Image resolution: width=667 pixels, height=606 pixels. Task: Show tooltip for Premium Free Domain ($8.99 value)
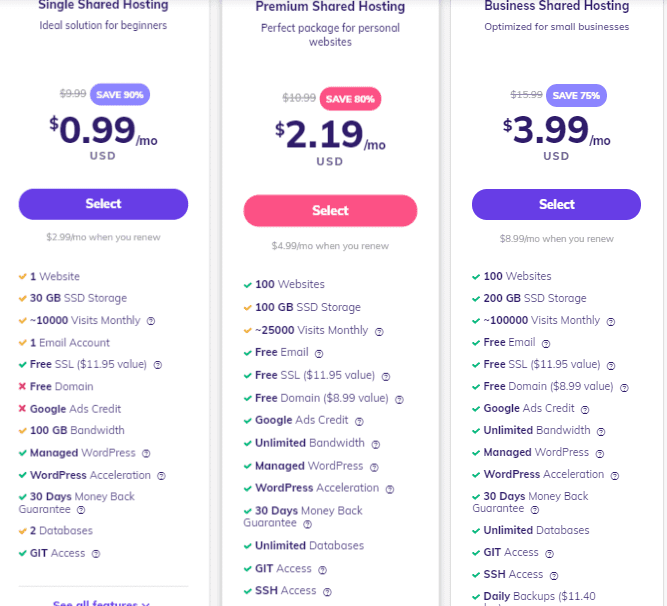(x=399, y=399)
